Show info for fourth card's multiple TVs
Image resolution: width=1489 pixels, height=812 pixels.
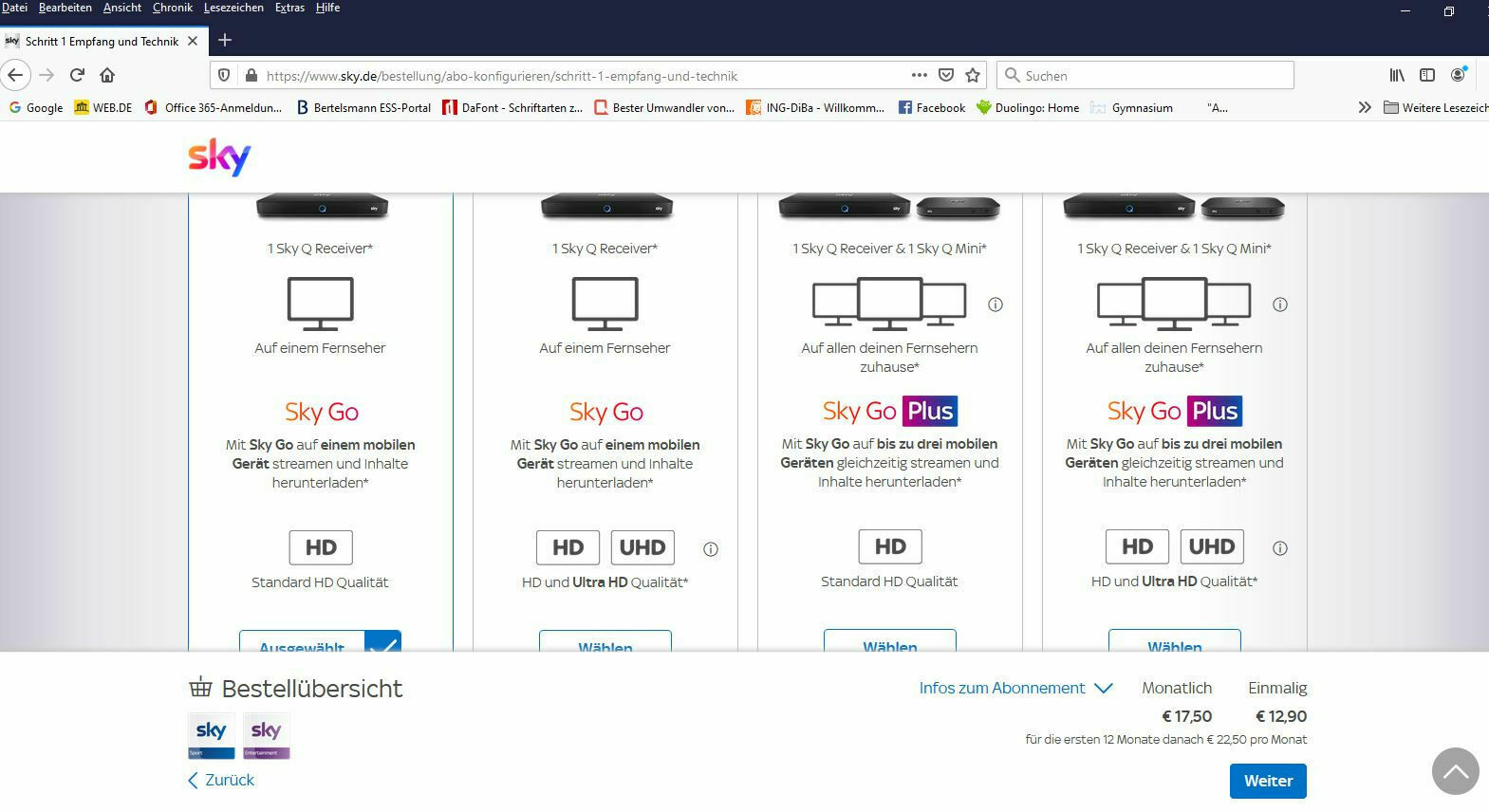1280,304
